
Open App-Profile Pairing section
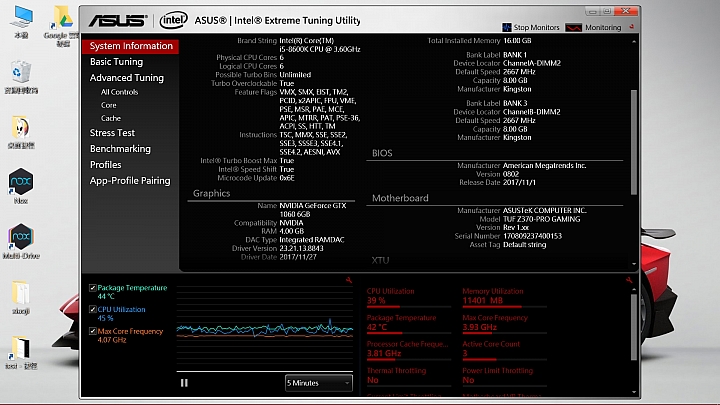click(x=130, y=180)
